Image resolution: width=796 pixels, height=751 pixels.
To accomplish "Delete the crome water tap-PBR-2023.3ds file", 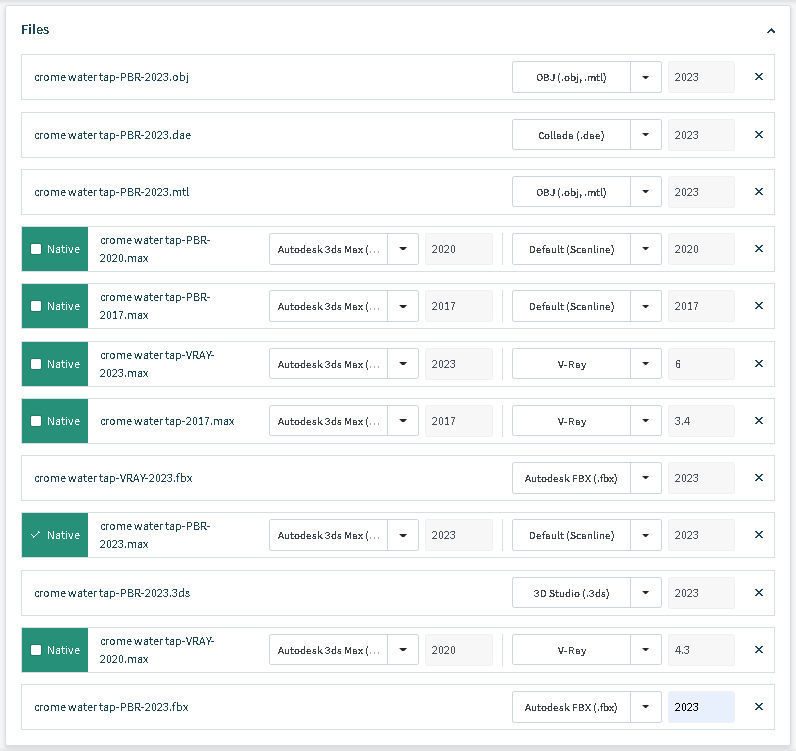I will [758, 593].
